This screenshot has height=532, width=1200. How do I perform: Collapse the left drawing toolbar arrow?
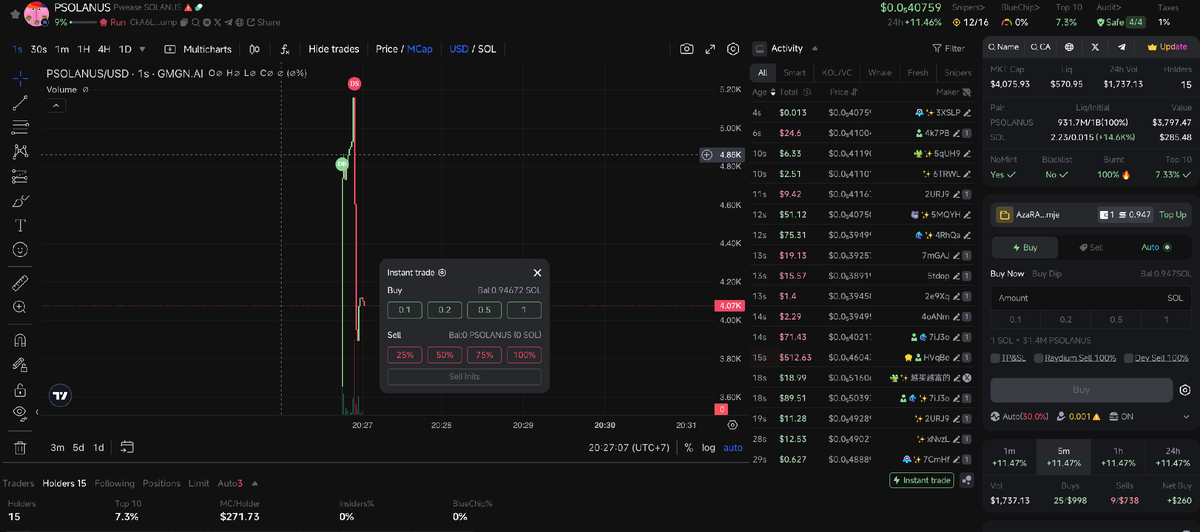tap(37, 412)
